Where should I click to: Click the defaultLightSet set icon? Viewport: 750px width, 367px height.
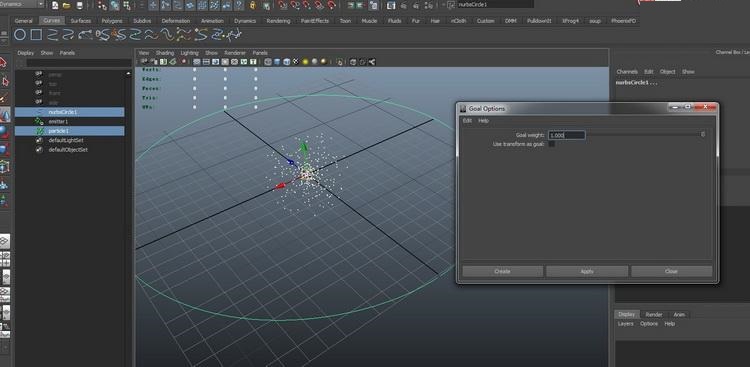point(40,140)
